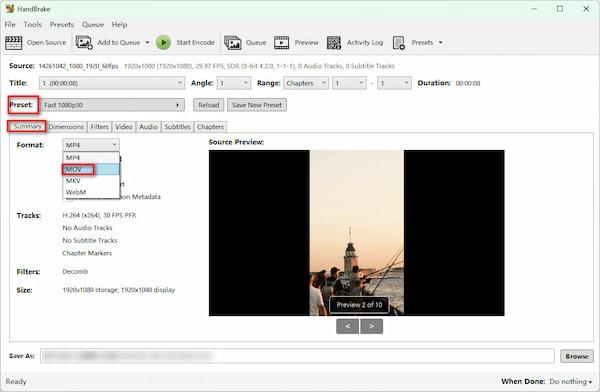Click the Add to Queue icon
The image size is (600, 392).
84,42
